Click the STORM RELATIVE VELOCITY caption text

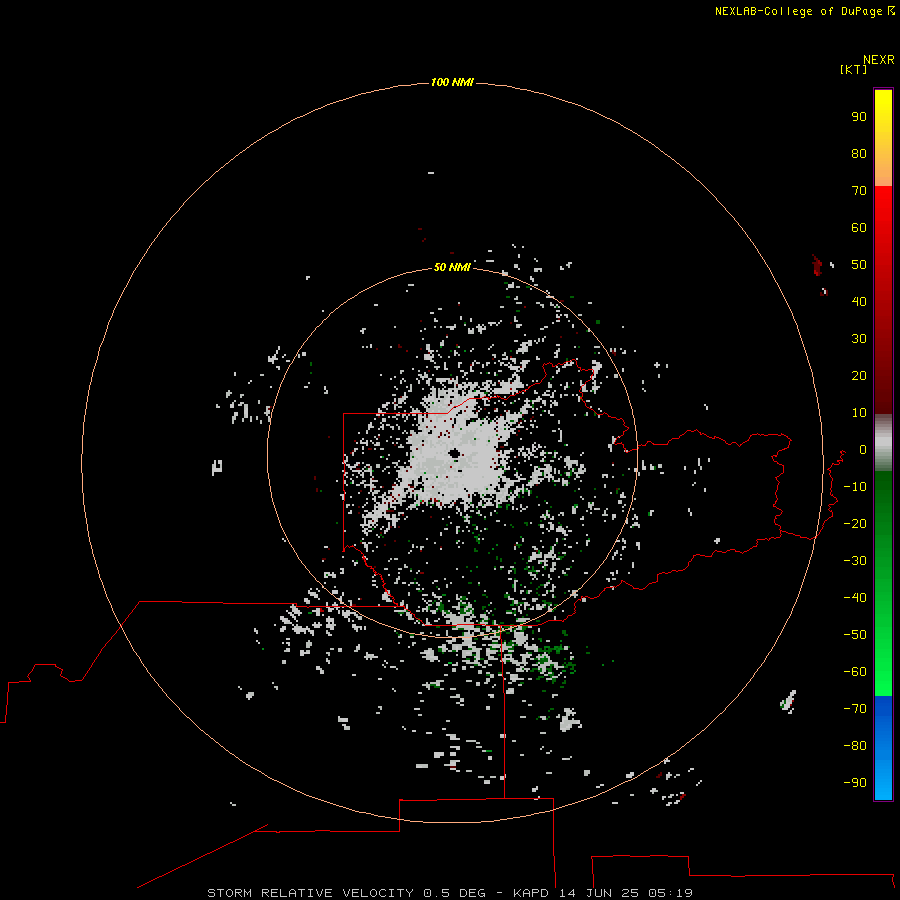tap(310, 893)
